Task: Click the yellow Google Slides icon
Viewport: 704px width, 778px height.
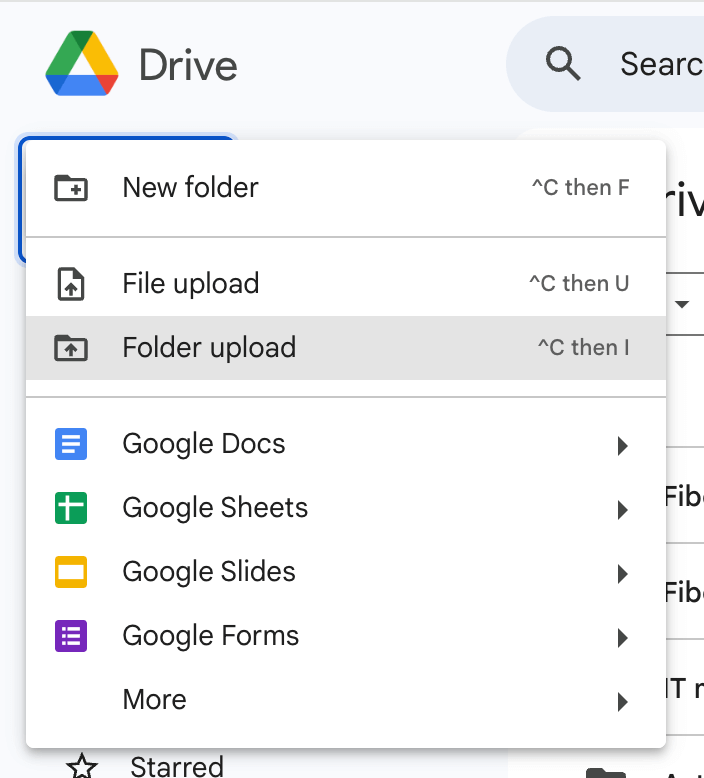Action: pyautogui.click(x=71, y=572)
